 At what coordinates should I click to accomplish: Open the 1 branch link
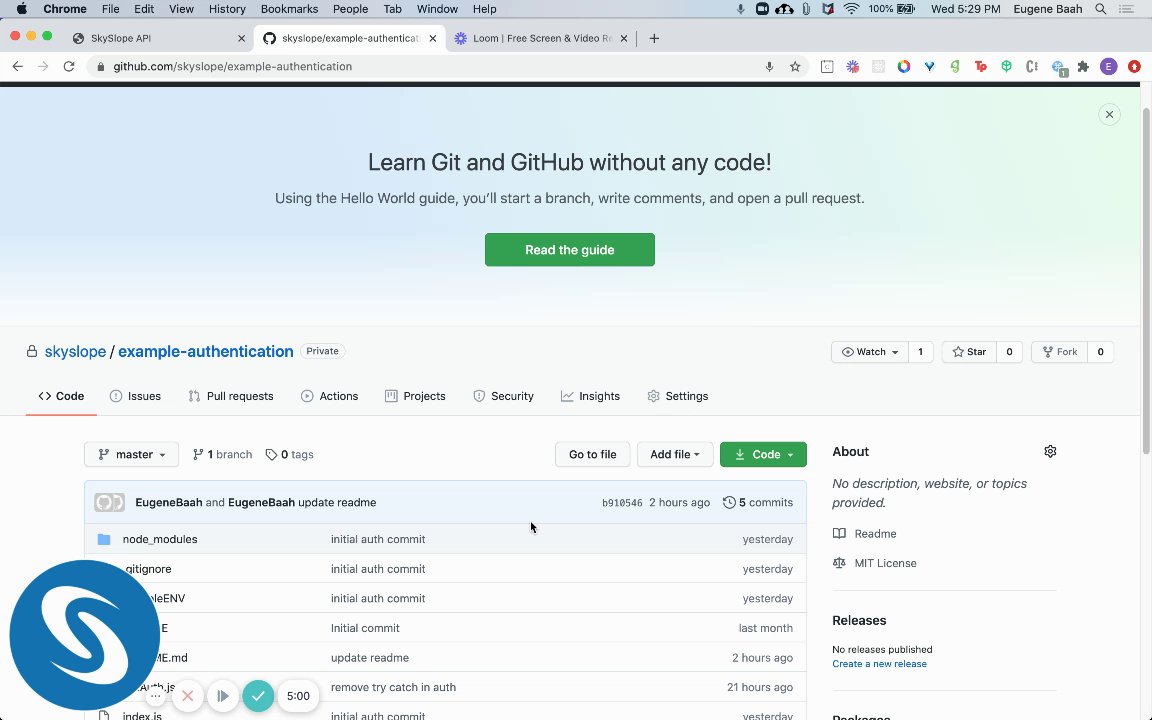click(222, 455)
